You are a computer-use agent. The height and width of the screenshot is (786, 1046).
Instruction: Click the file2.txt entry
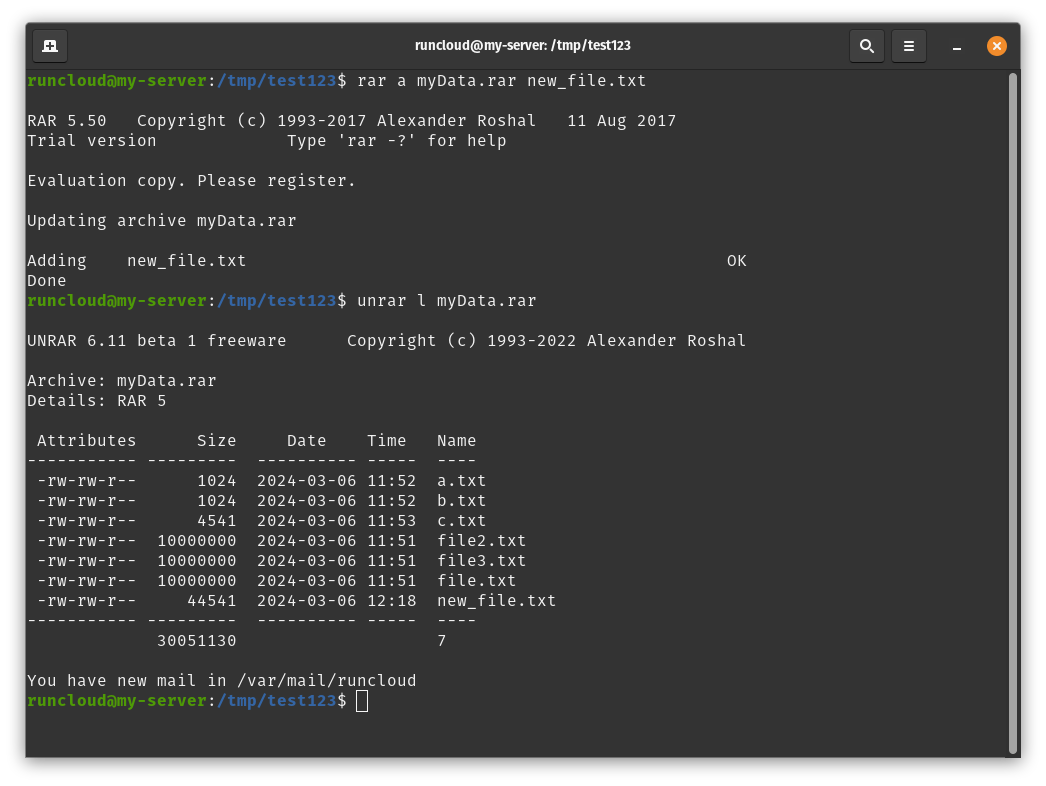480,540
